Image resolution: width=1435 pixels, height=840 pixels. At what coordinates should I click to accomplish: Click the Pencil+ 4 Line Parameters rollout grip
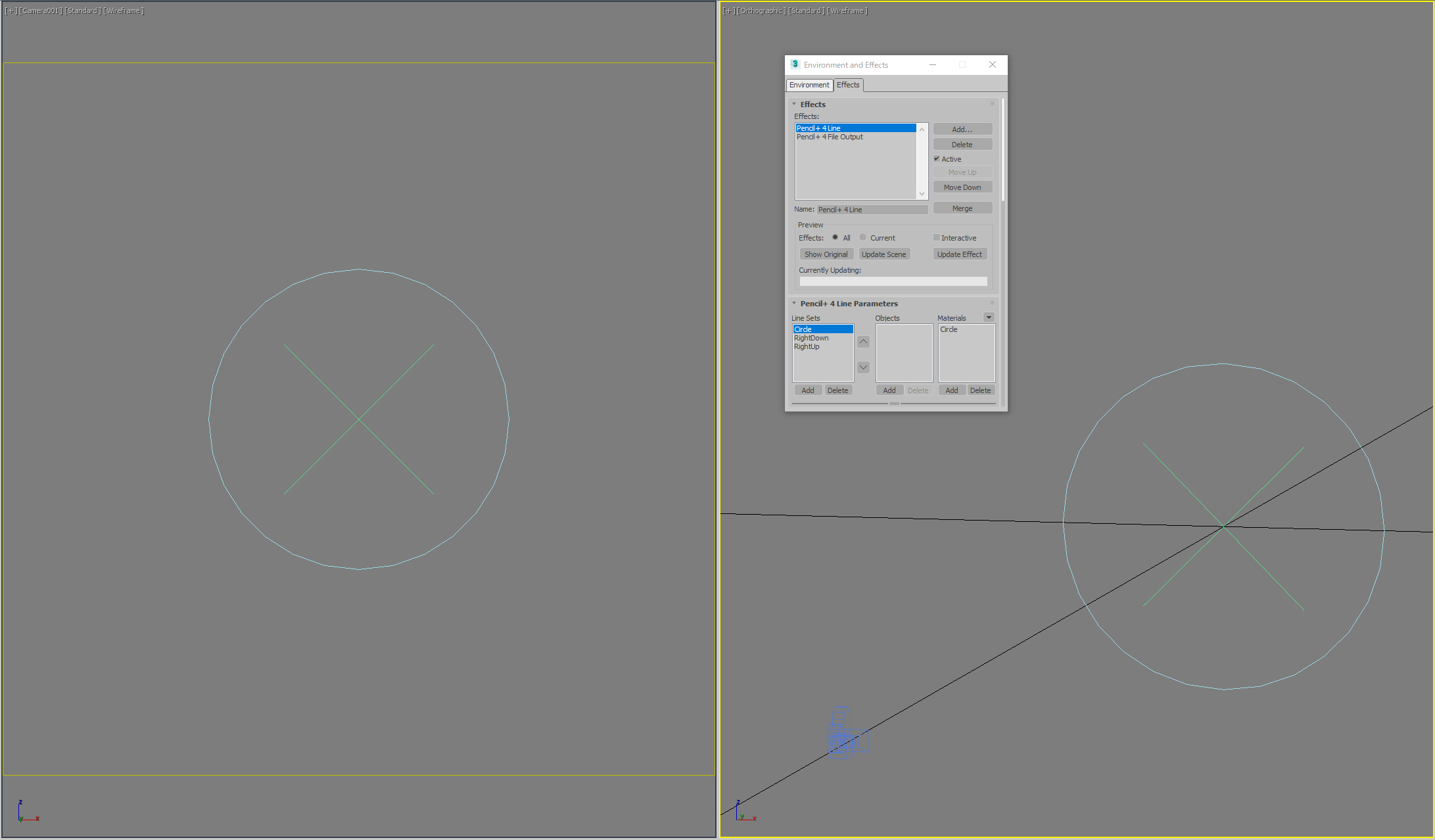coord(992,303)
